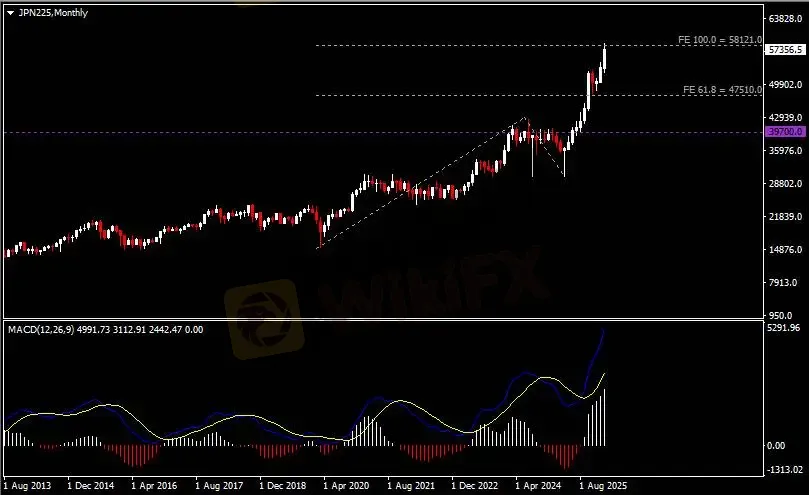This screenshot has width=809, height=495.
Task: Select the FE 61.8 = 47510.0 label
Action: (722, 90)
